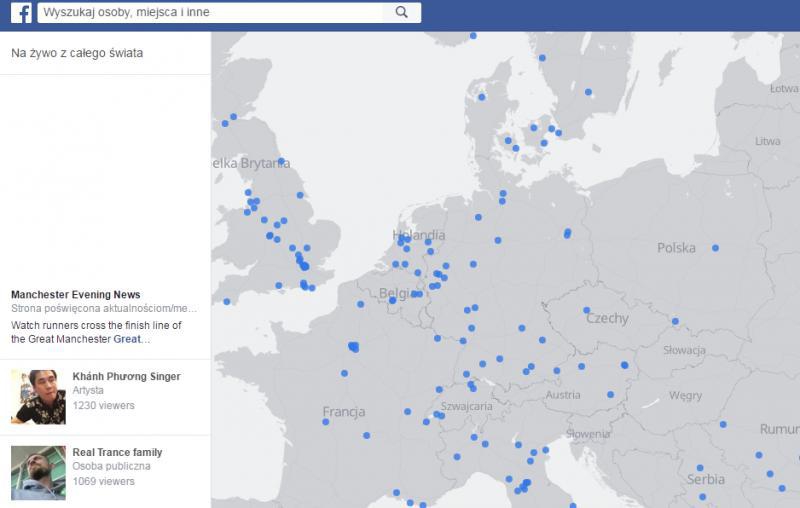Follow the blue 'Great...' link in description
This screenshot has height=508, width=800.
click(131, 339)
